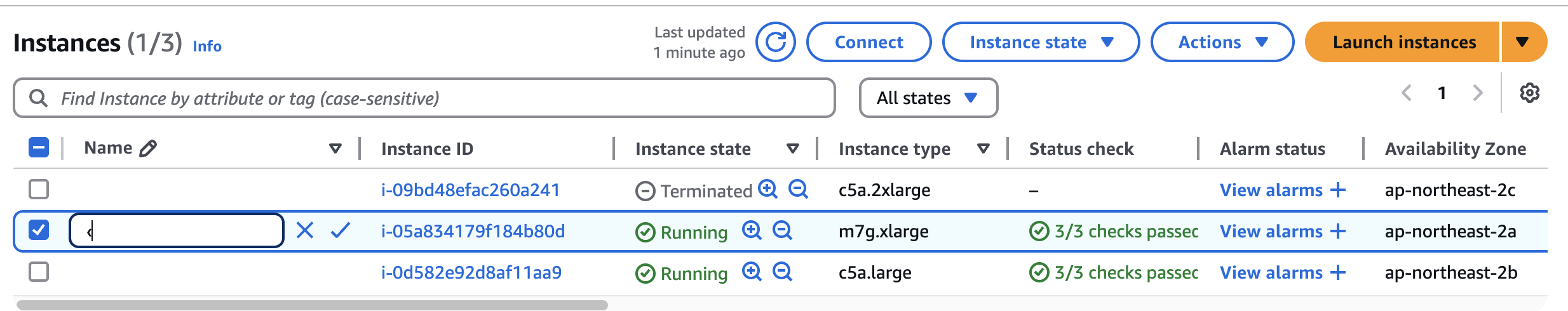Click zoom-in filter icon for c5a.large row
This screenshot has width=1568, height=311.
coord(752,272)
